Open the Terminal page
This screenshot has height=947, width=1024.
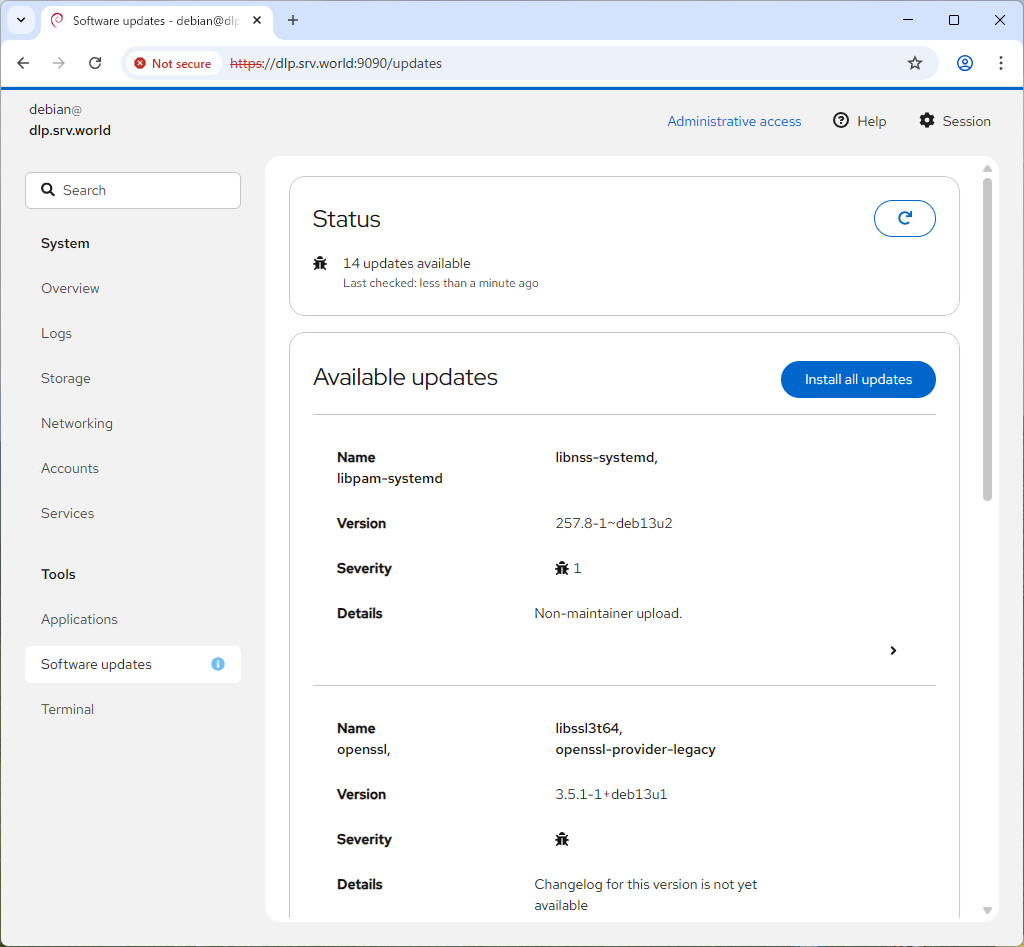click(67, 709)
